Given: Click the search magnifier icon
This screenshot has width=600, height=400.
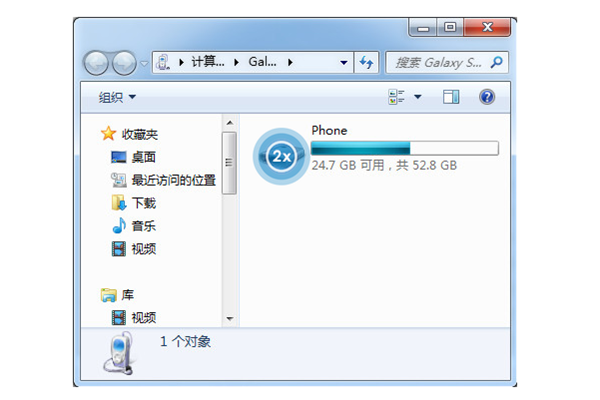Looking at the screenshot, I should (496, 62).
